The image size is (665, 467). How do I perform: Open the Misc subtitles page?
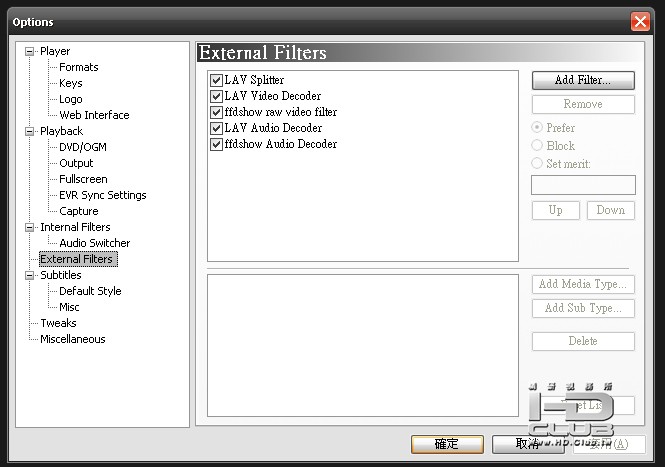[69, 307]
